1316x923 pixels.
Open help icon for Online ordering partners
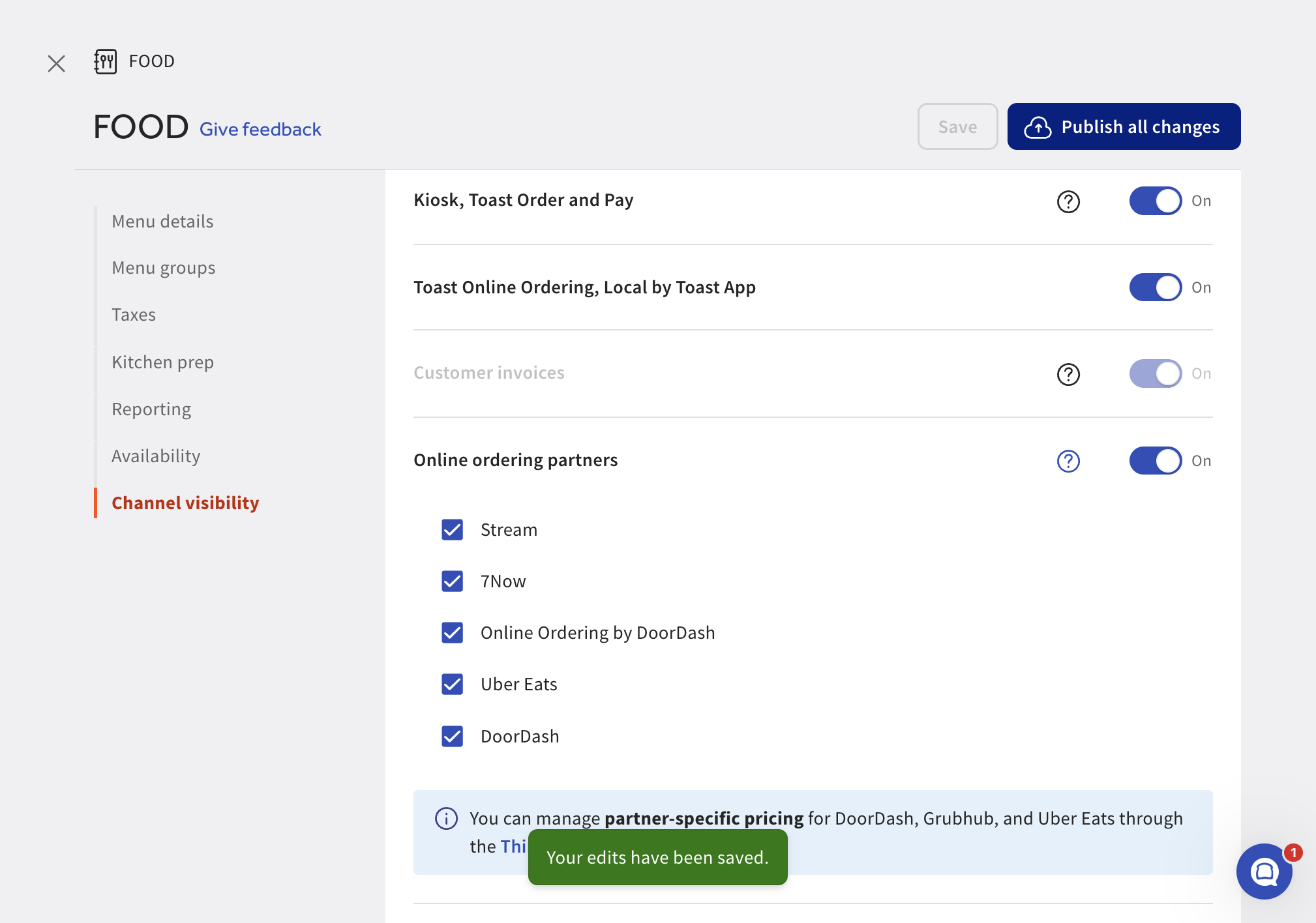coord(1068,461)
